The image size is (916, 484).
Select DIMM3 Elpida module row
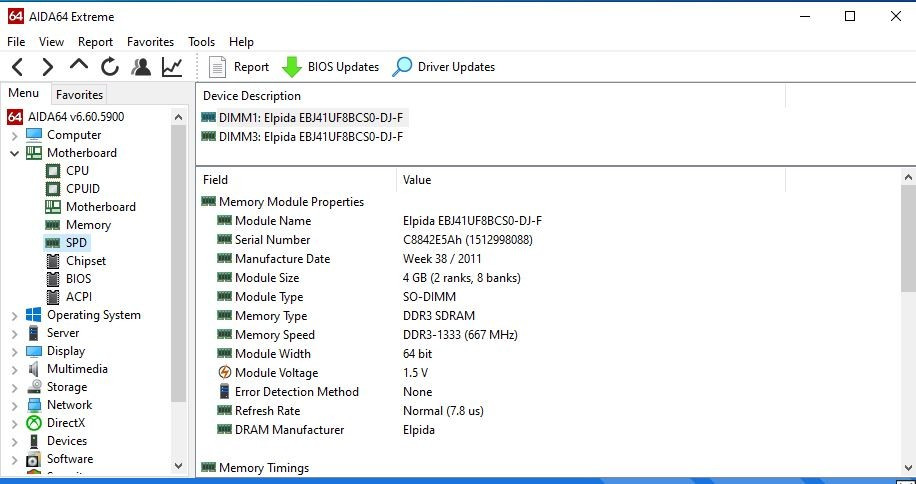(302, 137)
